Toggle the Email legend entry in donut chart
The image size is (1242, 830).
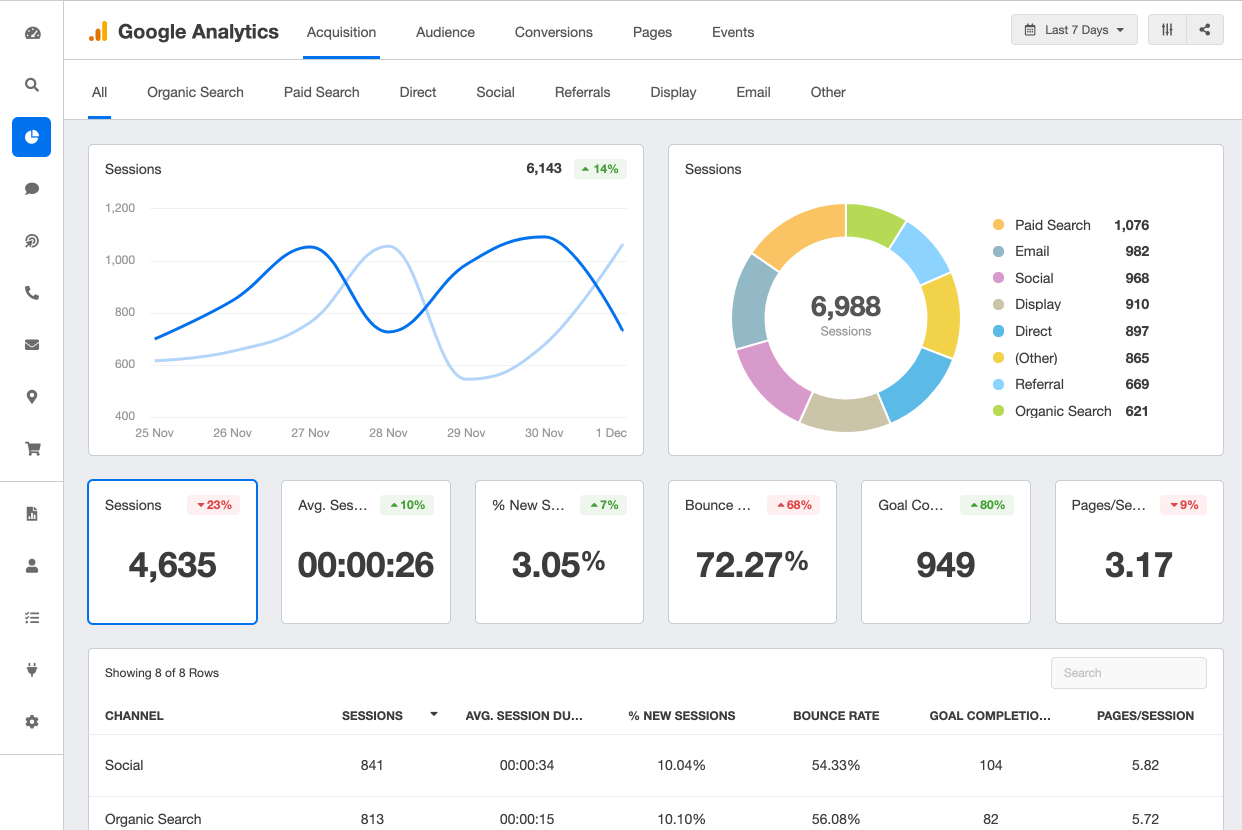click(1031, 252)
